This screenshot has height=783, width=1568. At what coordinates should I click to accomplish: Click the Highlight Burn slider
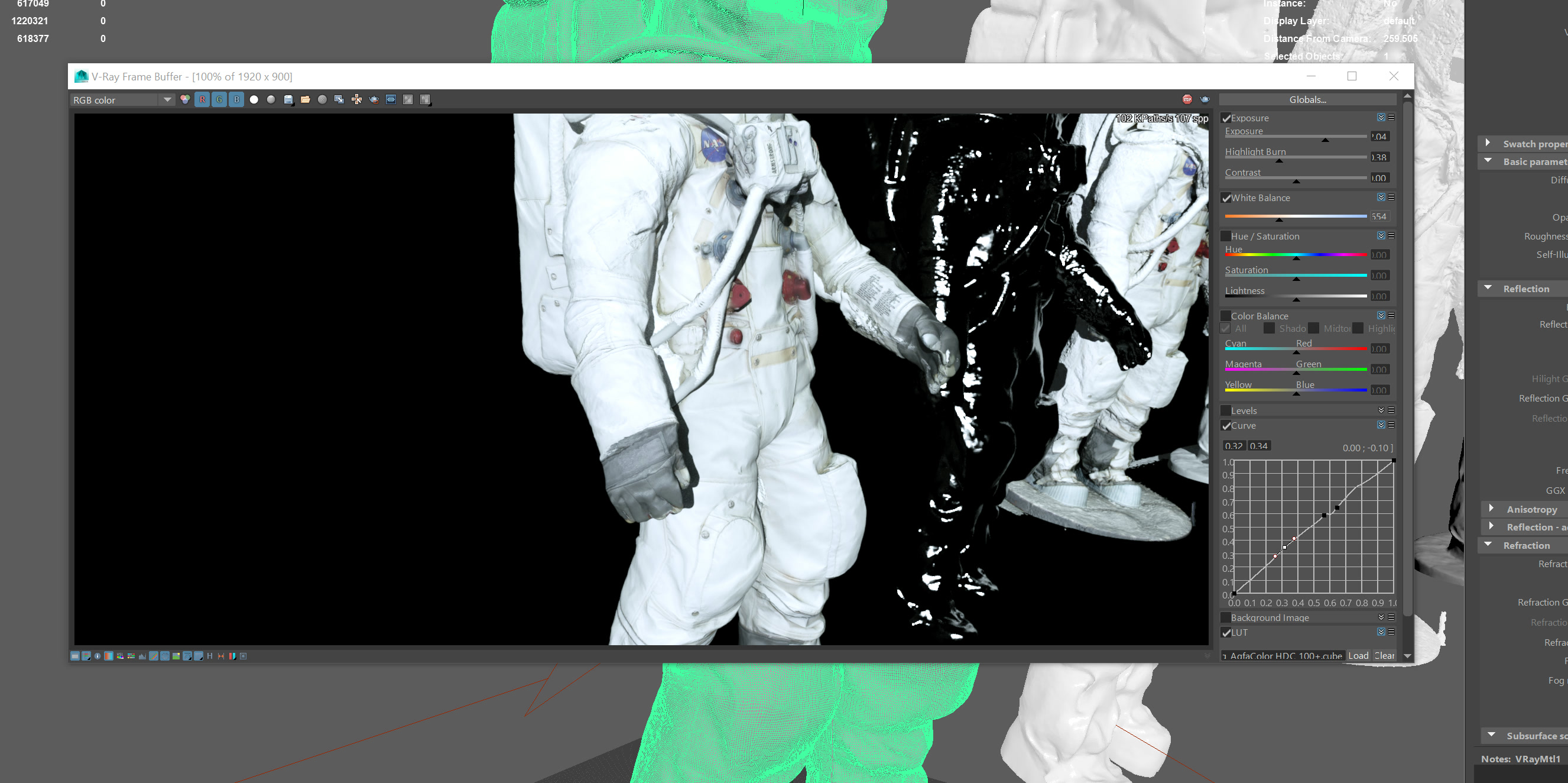tap(1296, 158)
